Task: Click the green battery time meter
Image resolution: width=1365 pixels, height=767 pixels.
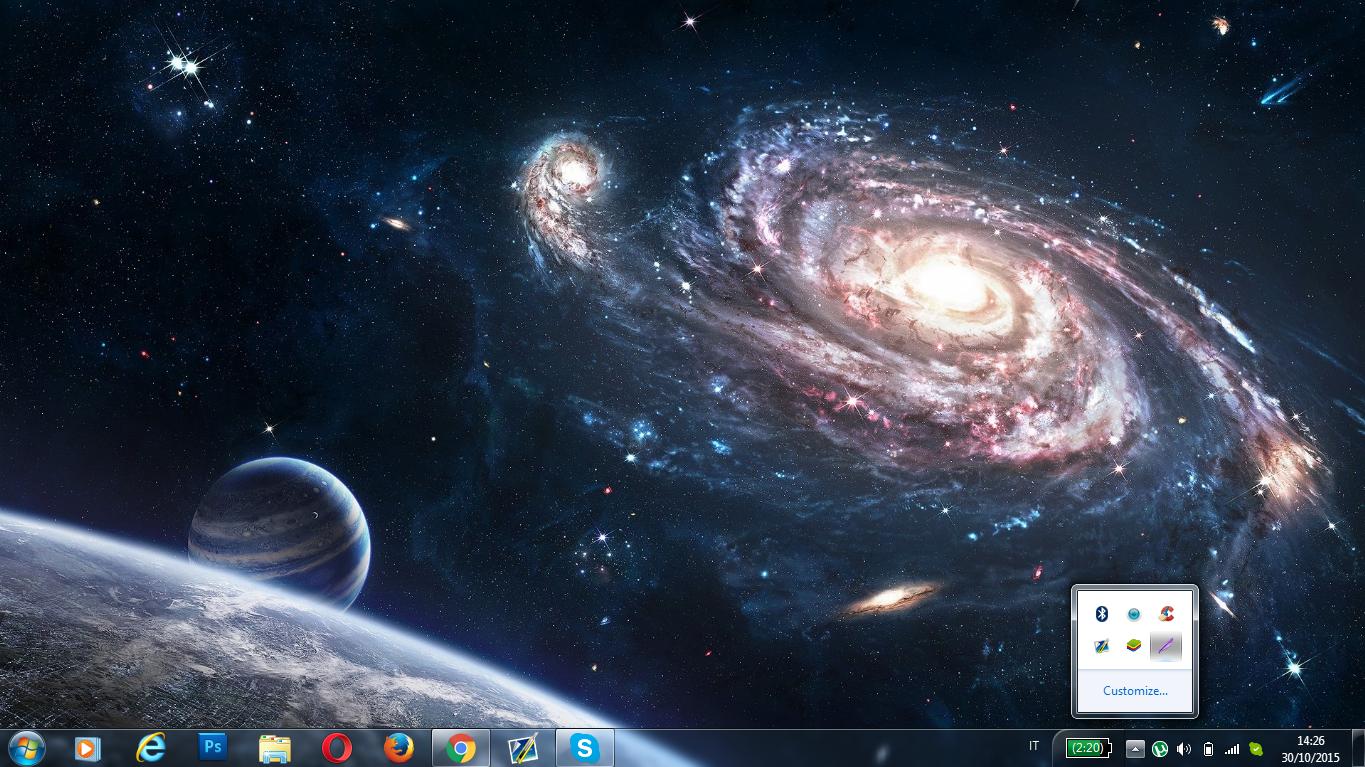Action: 1087,748
